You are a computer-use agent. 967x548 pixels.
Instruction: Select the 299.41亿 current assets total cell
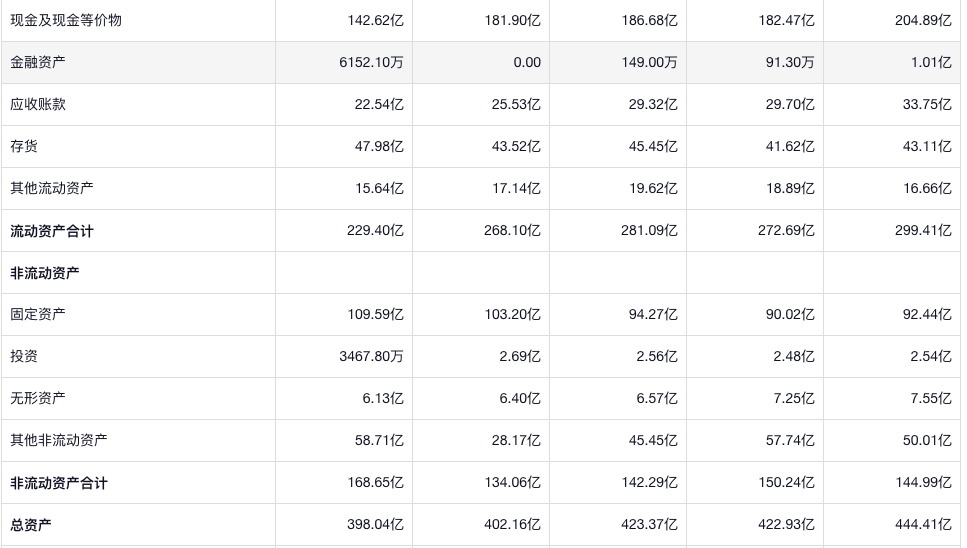pos(923,231)
